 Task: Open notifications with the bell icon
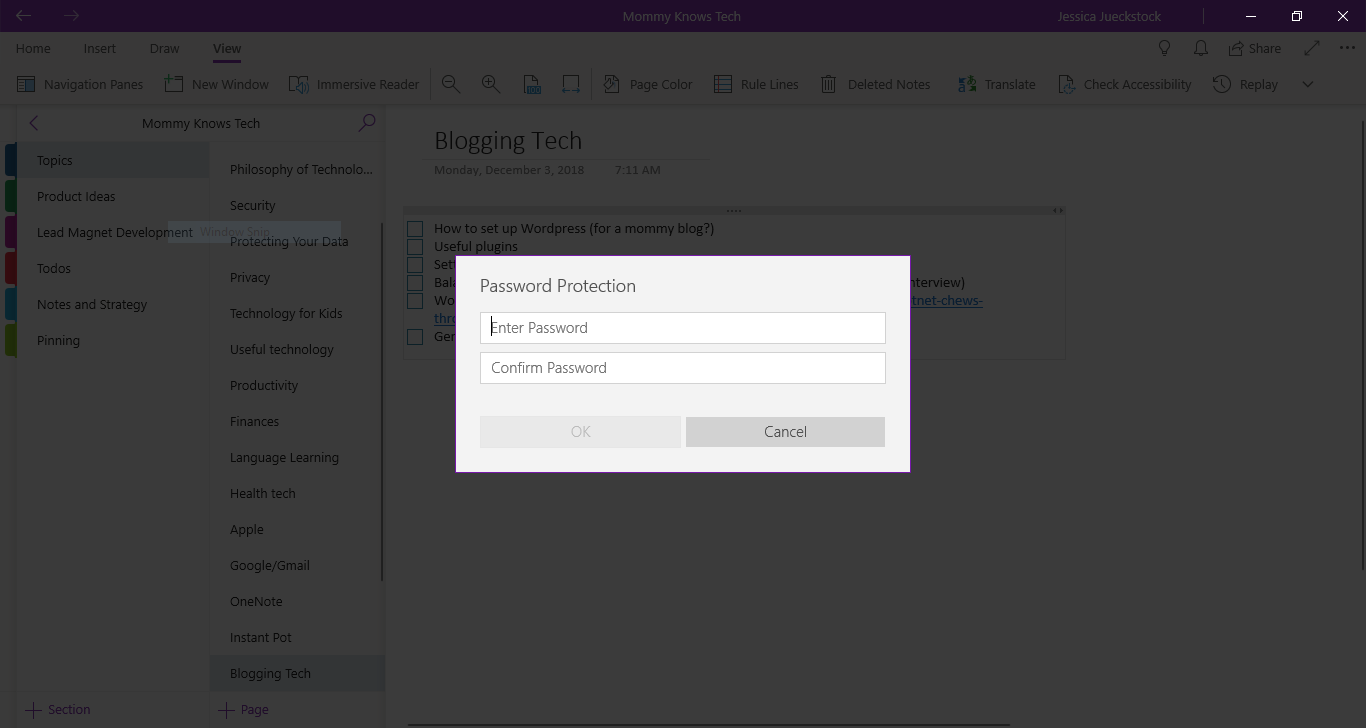[x=1201, y=47]
